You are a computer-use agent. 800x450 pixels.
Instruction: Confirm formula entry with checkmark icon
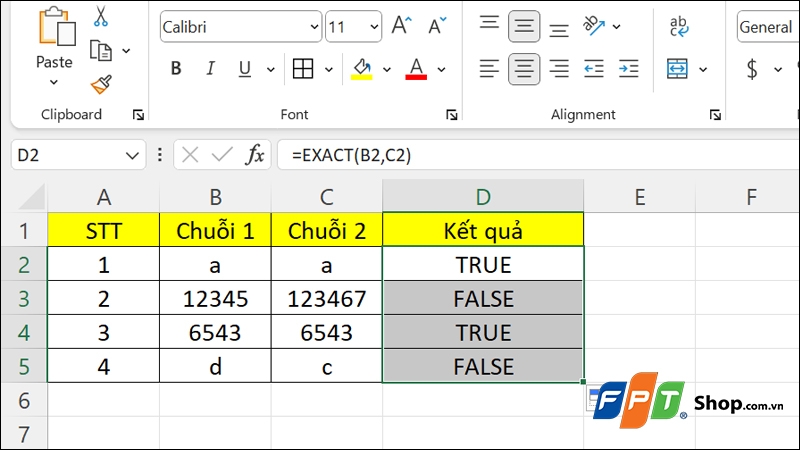click(222, 155)
